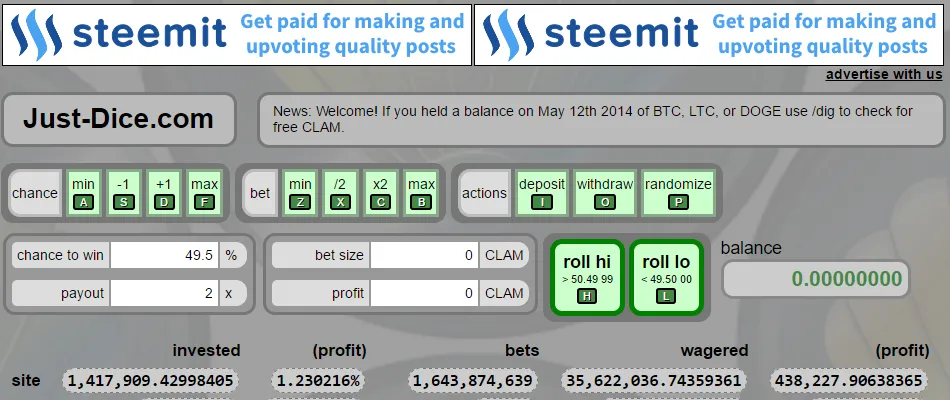950x400 pixels.
Task: Click the Just-Dice.com site logo
Action: [119, 119]
